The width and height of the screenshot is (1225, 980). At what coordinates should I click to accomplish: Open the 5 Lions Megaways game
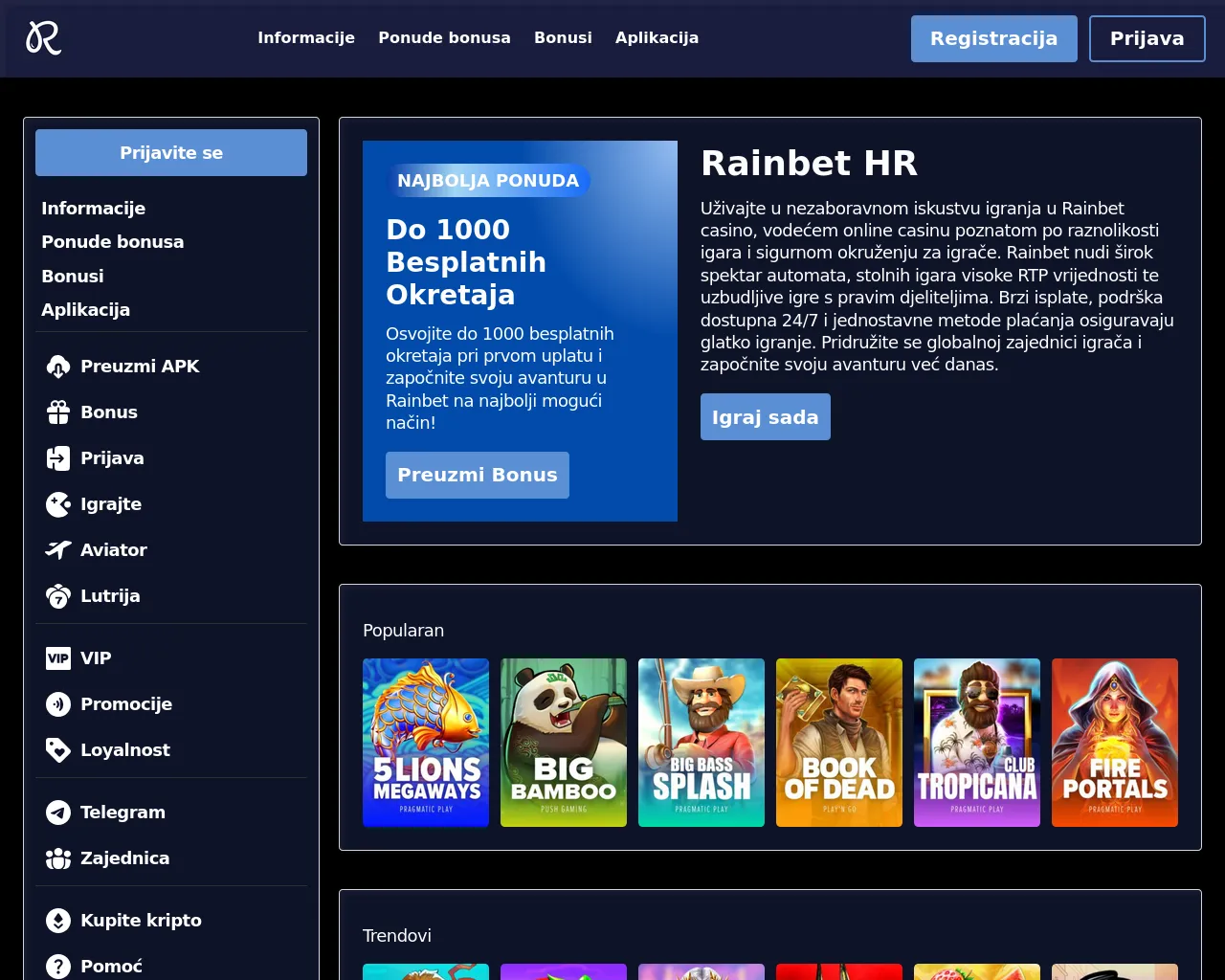(426, 743)
